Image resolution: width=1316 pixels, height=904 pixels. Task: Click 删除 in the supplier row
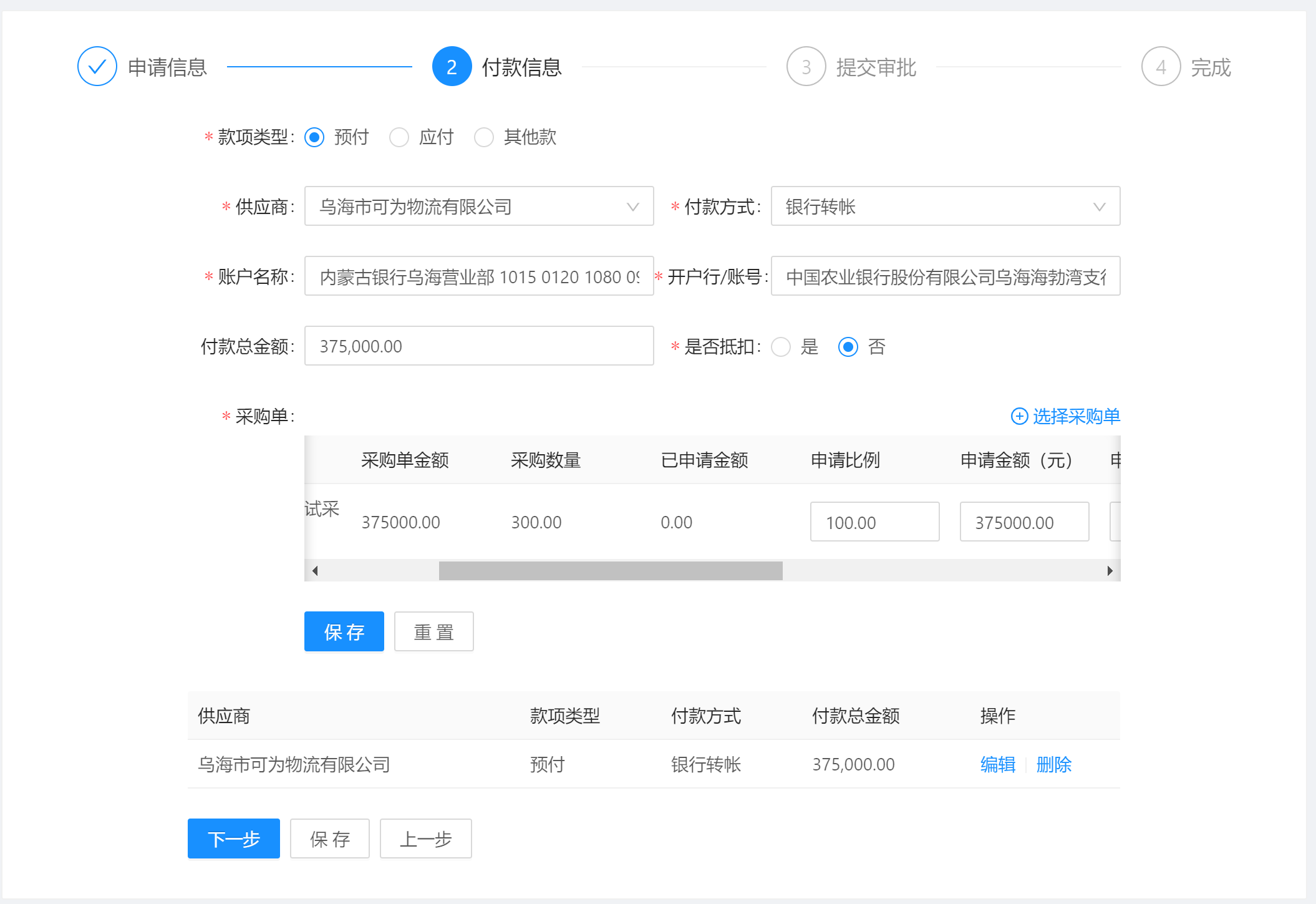(1053, 764)
